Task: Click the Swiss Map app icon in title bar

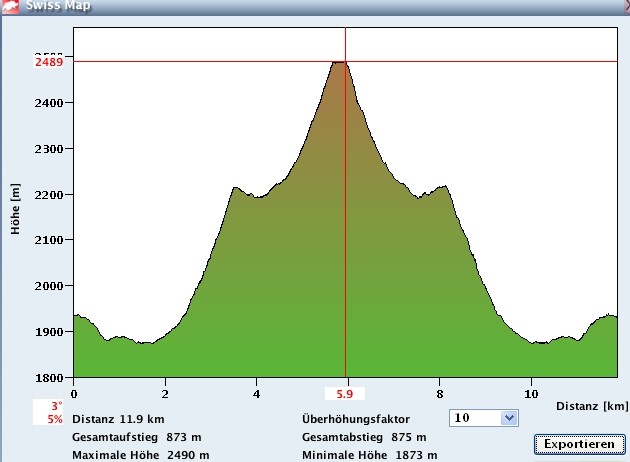Action: click(x=10, y=5)
